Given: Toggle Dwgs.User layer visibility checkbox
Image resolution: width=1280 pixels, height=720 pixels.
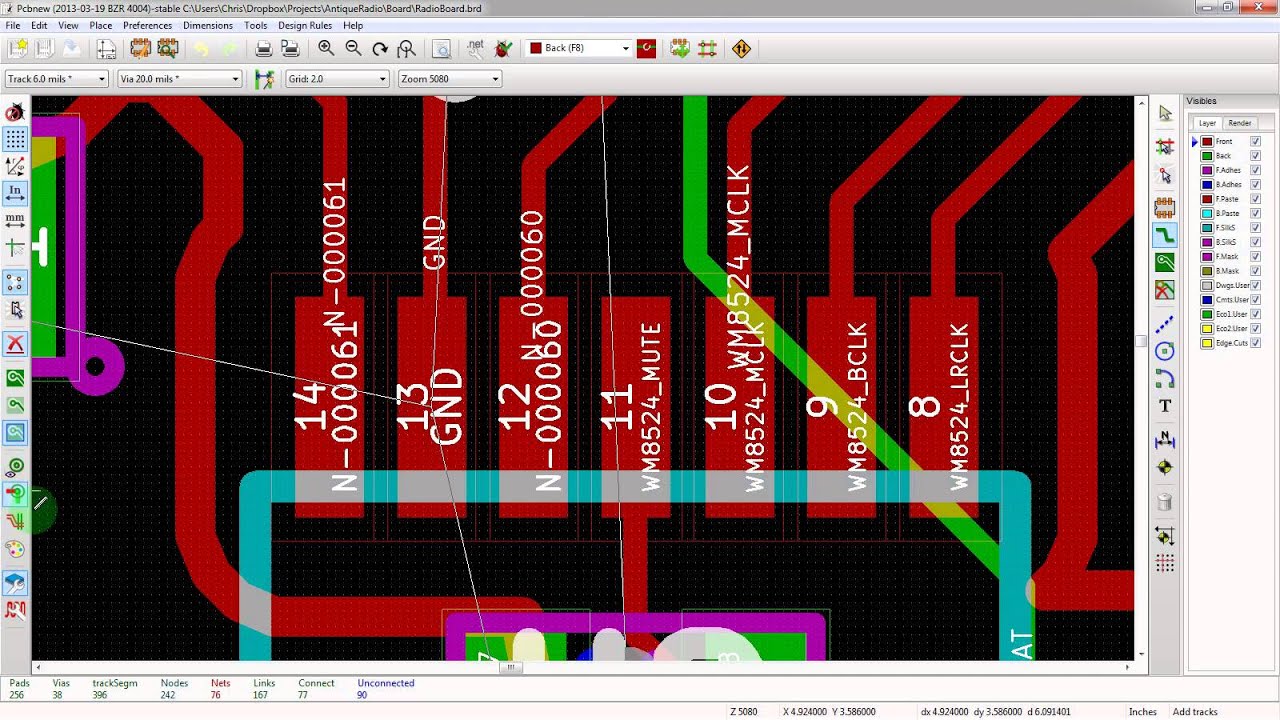Looking at the screenshot, I should point(1256,286).
